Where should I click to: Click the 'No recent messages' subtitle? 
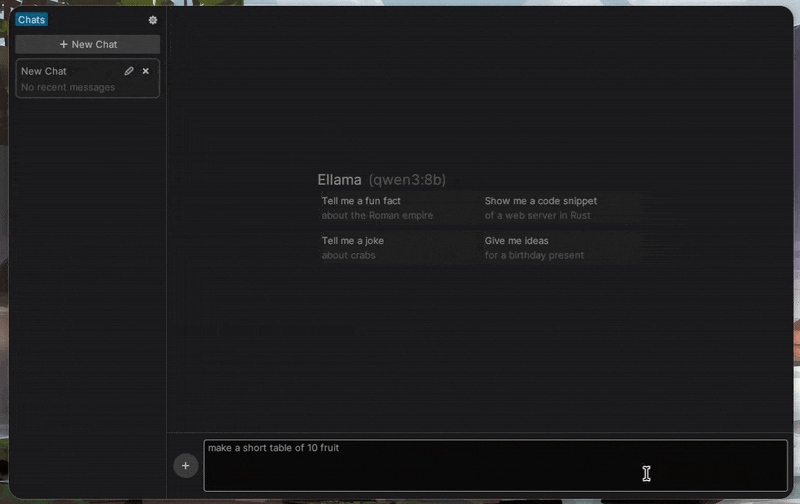tap(68, 88)
